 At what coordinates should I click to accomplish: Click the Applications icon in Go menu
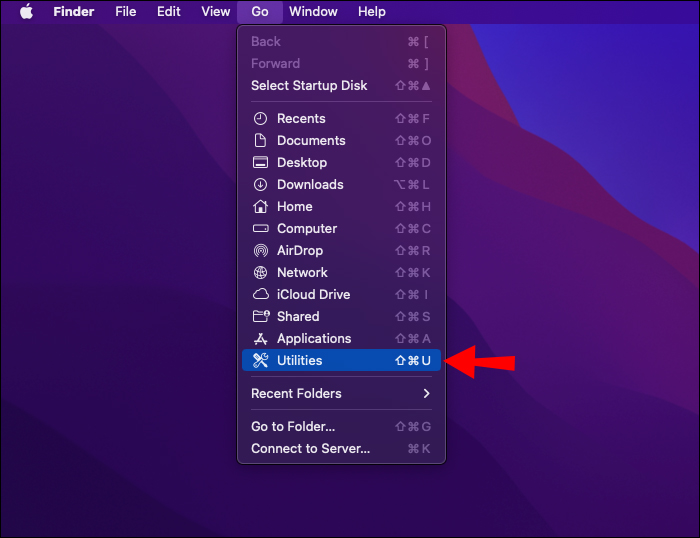260,339
